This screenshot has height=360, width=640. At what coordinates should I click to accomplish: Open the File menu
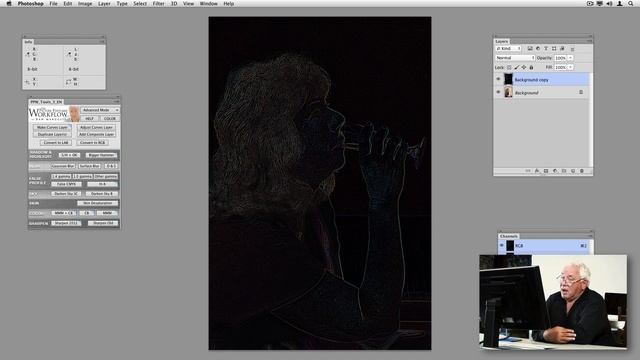click(53, 4)
